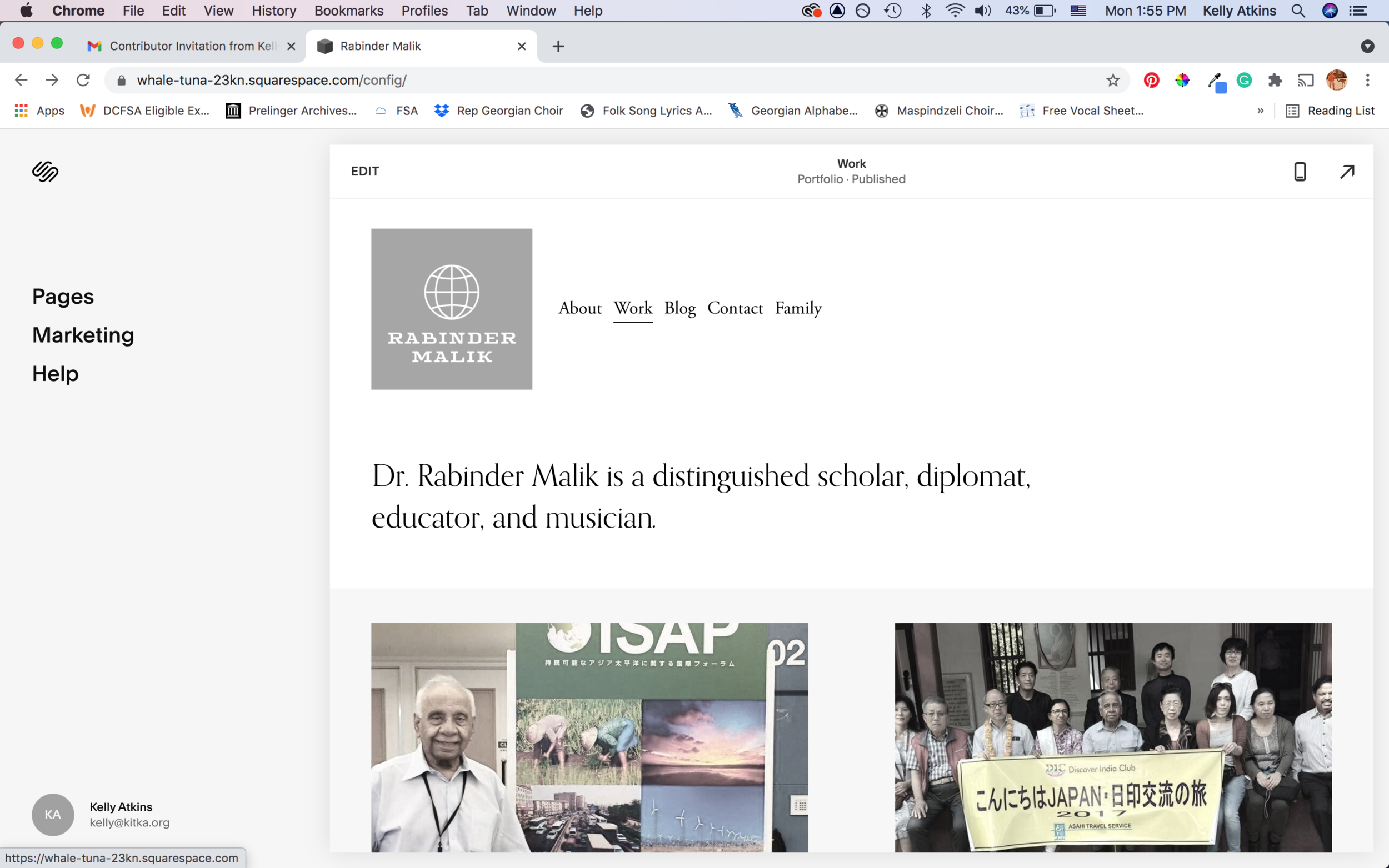This screenshot has width=1389, height=868.
Task: Click the EDIT button
Action: (364, 171)
